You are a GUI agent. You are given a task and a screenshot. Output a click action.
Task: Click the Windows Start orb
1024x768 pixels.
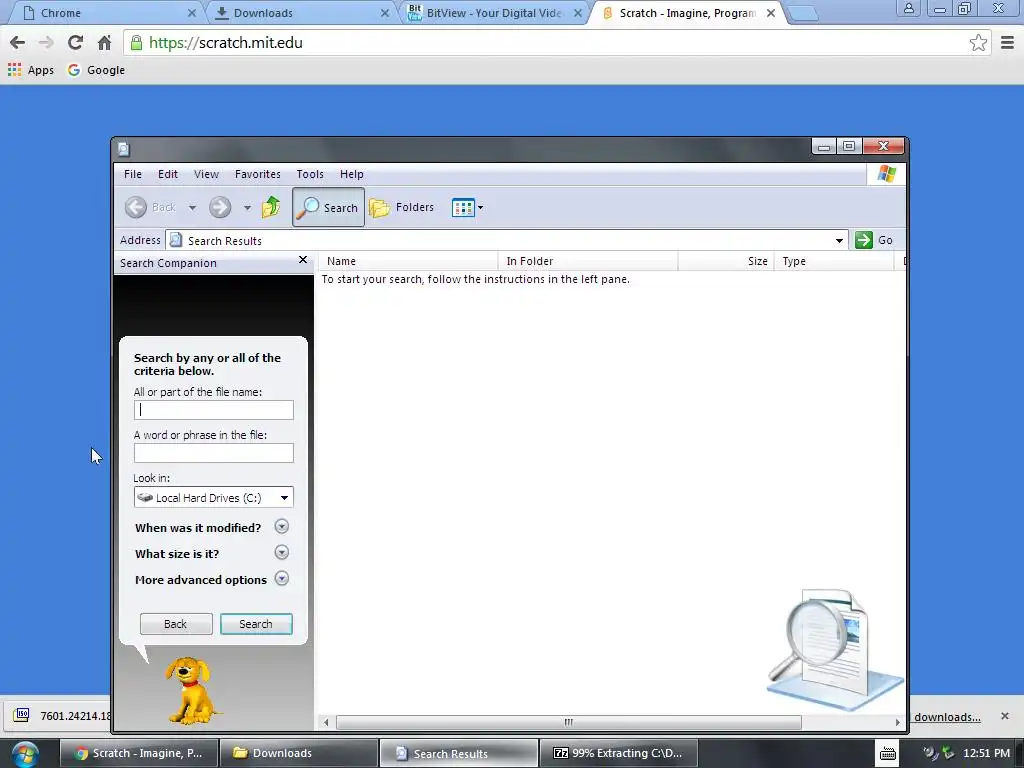[x=25, y=754]
